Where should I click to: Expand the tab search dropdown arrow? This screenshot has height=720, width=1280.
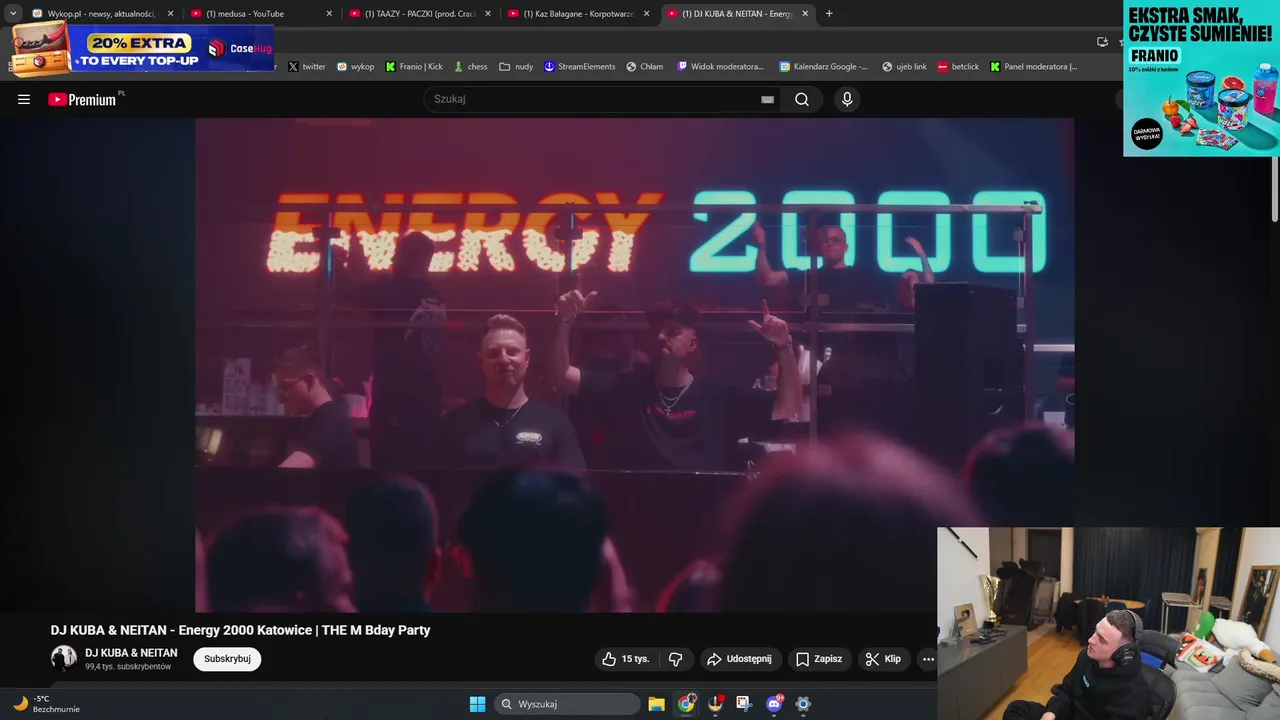point(12,14)
